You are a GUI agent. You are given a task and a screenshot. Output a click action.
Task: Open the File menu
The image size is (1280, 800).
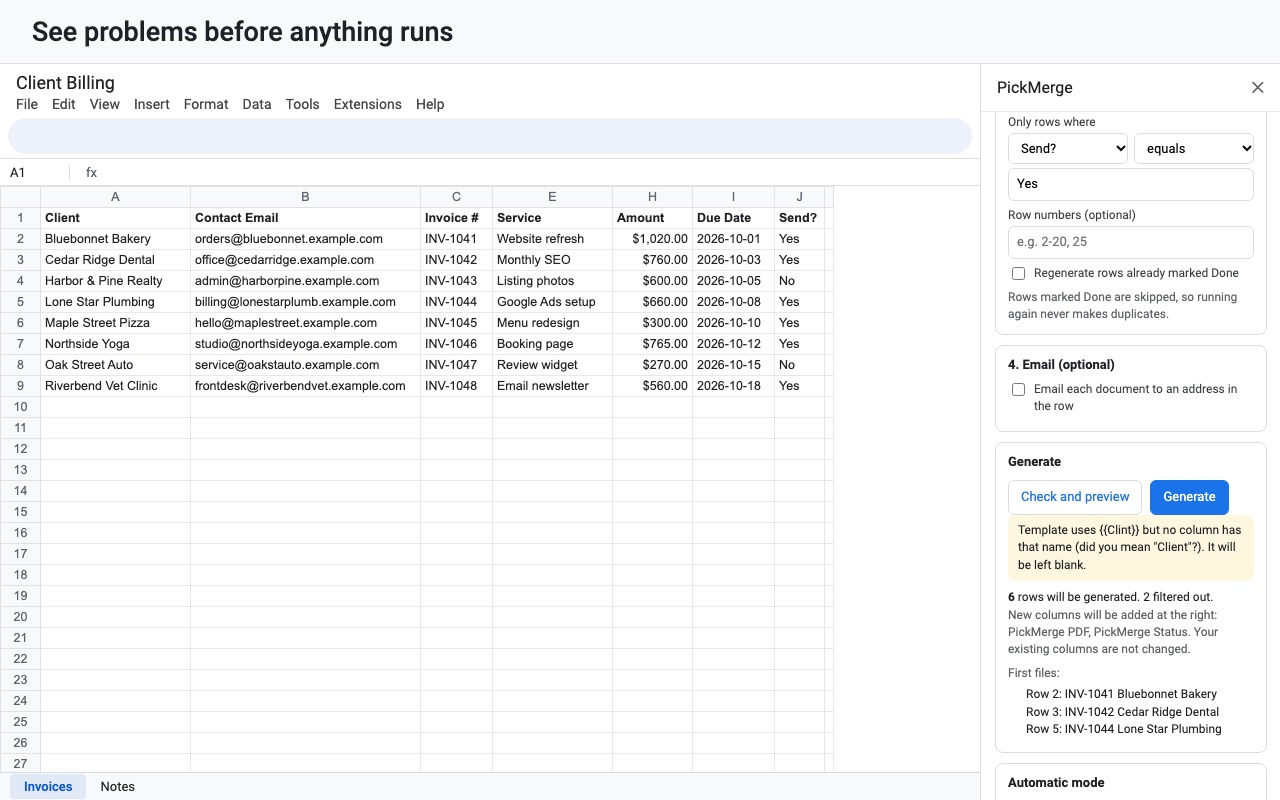(x=27, y=104)
